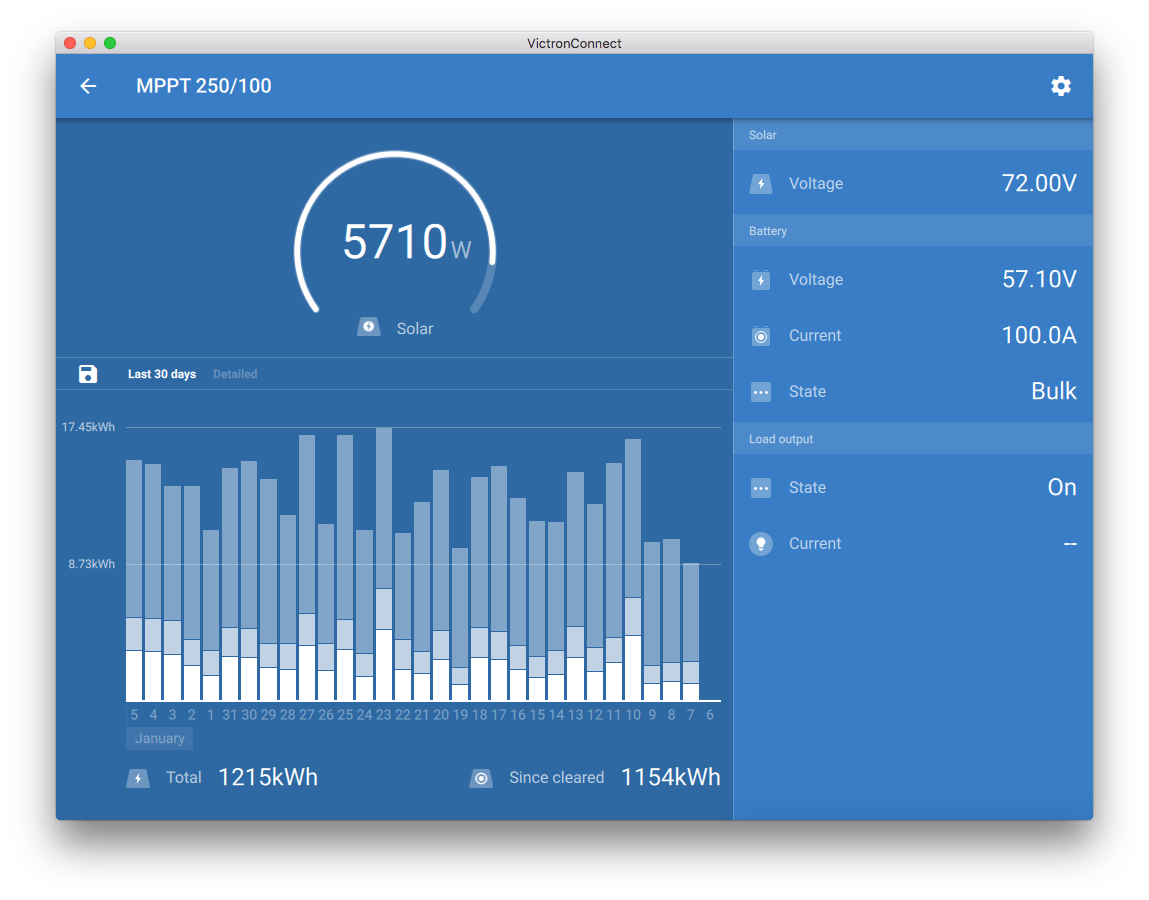Switch to the Detailed tab
Image resolution: width=1149 pixels, height=900 pixels.
[x=235, y=374]
